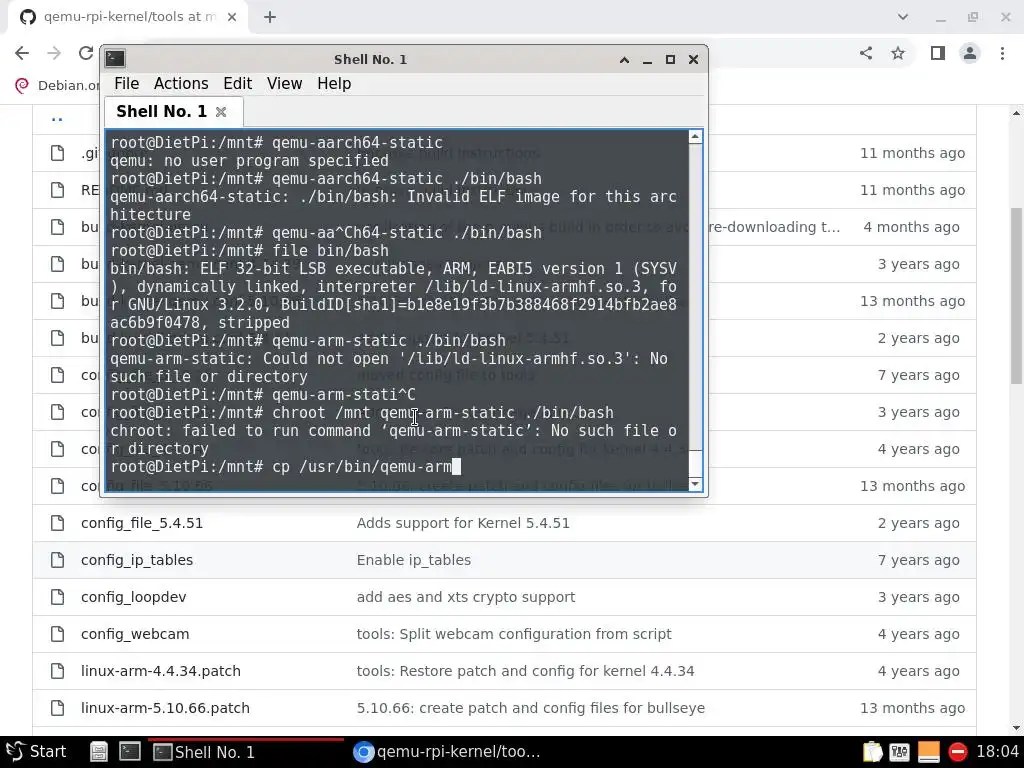Click the orange tray icon
The image size is (1024, 768).
[929, 752]
